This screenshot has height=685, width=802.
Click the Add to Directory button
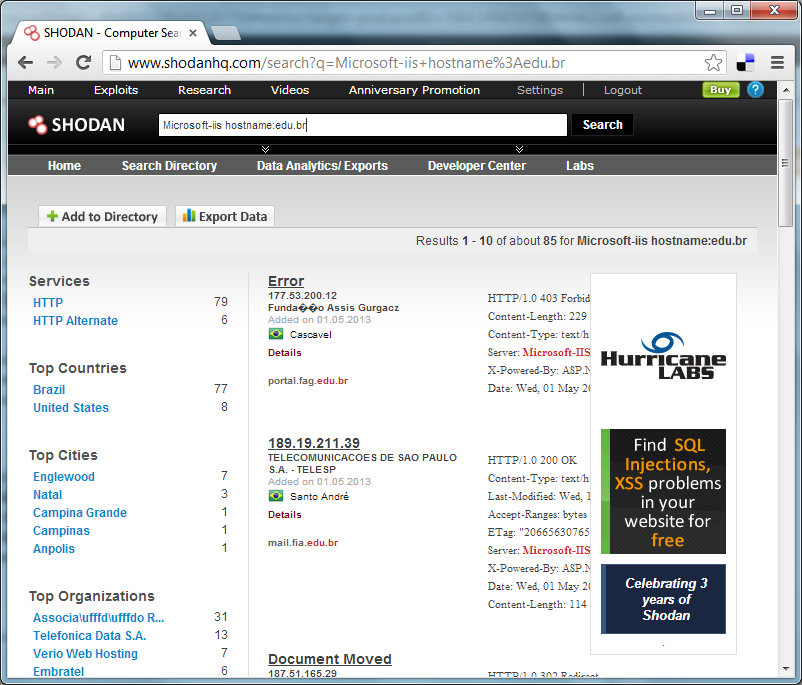[102, 216]
